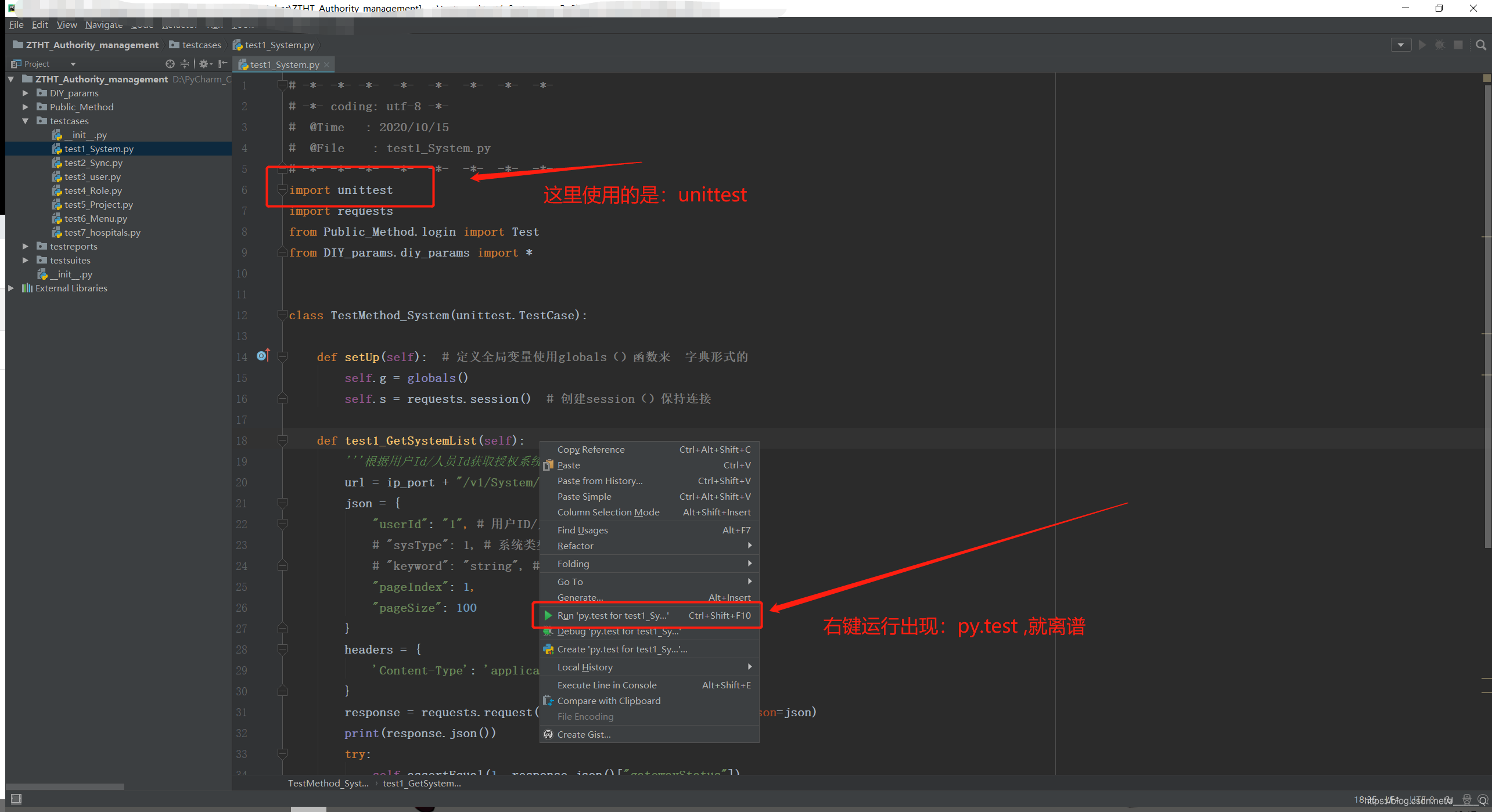Click the Run button in the top toolbar
1492x812 pixels.
click(1422, 45)
